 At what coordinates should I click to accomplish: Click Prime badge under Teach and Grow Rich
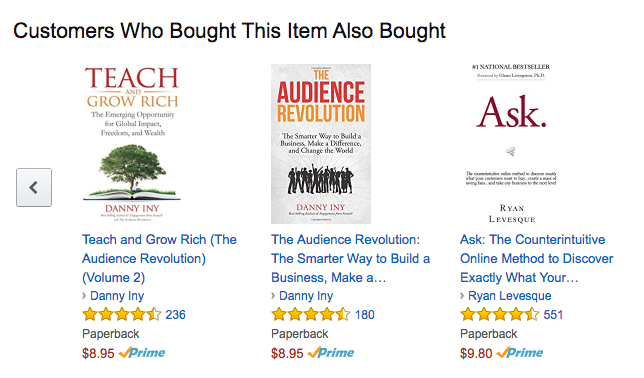point(142,353)
